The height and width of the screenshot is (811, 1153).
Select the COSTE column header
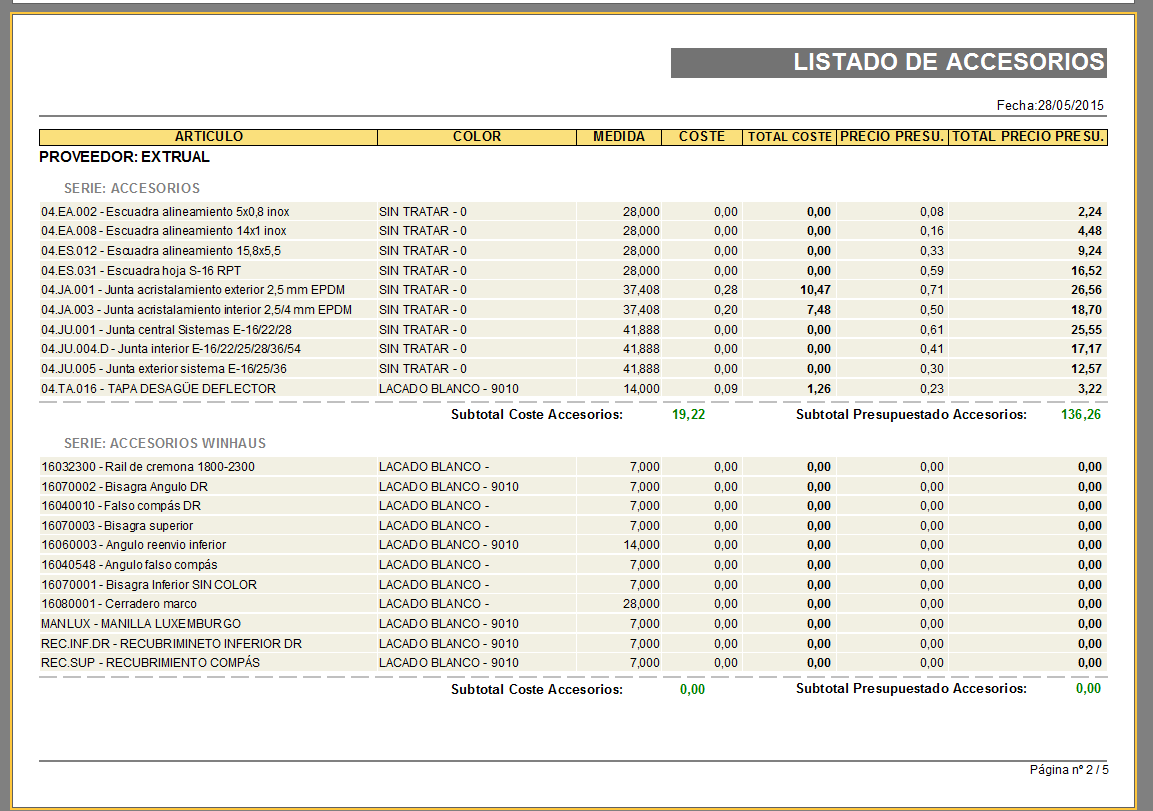point(702,137)
